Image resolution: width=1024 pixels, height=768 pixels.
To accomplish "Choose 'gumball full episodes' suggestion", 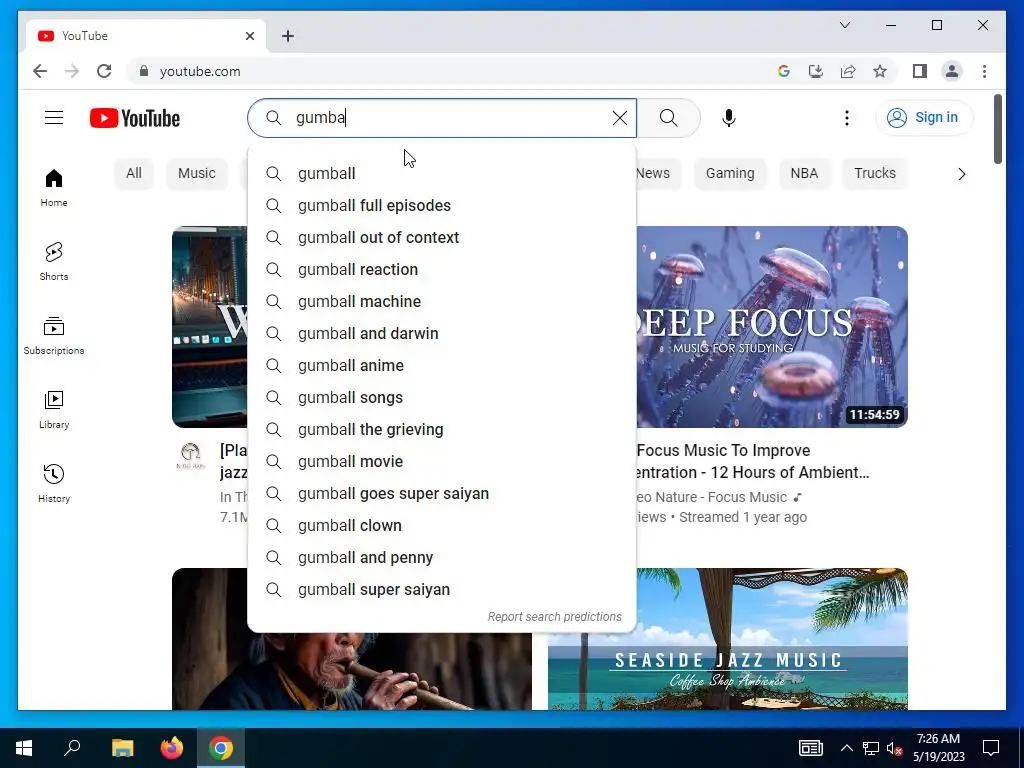I will (x=442, y=205).
